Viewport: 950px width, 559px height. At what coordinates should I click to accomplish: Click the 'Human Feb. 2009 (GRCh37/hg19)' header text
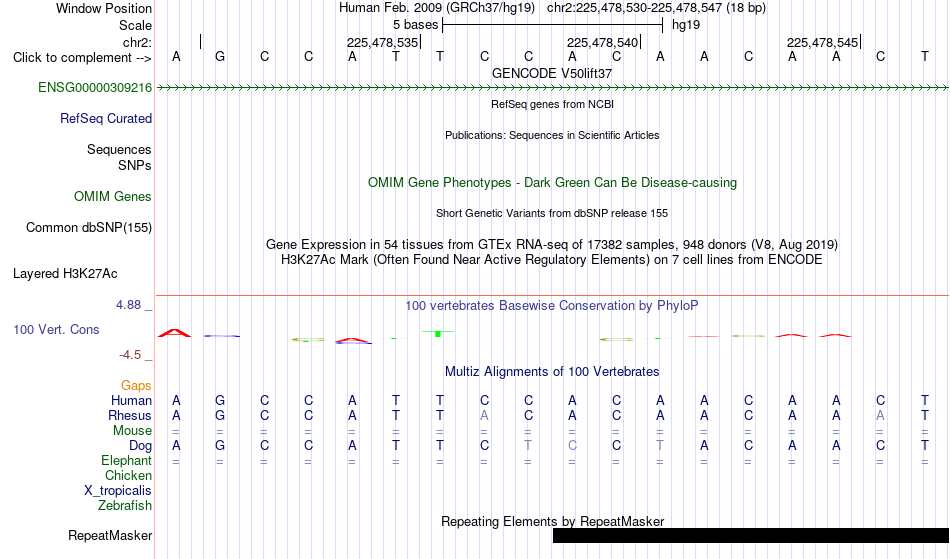tap(437, 8)
